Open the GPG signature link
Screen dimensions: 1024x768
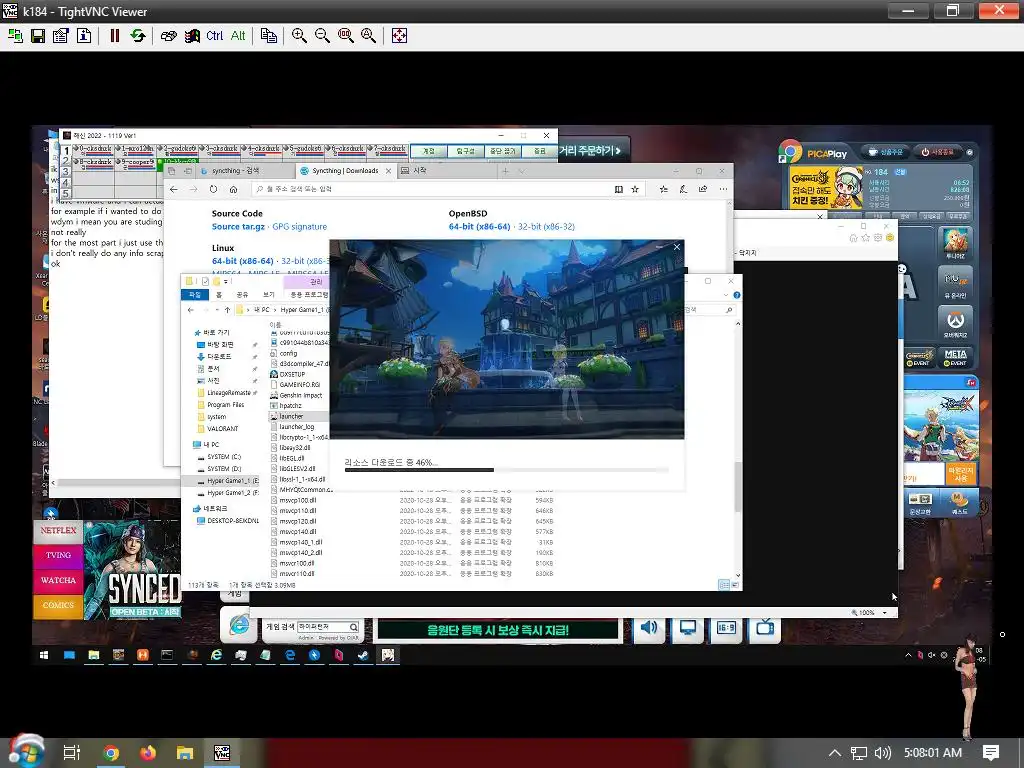coord(300,227)
